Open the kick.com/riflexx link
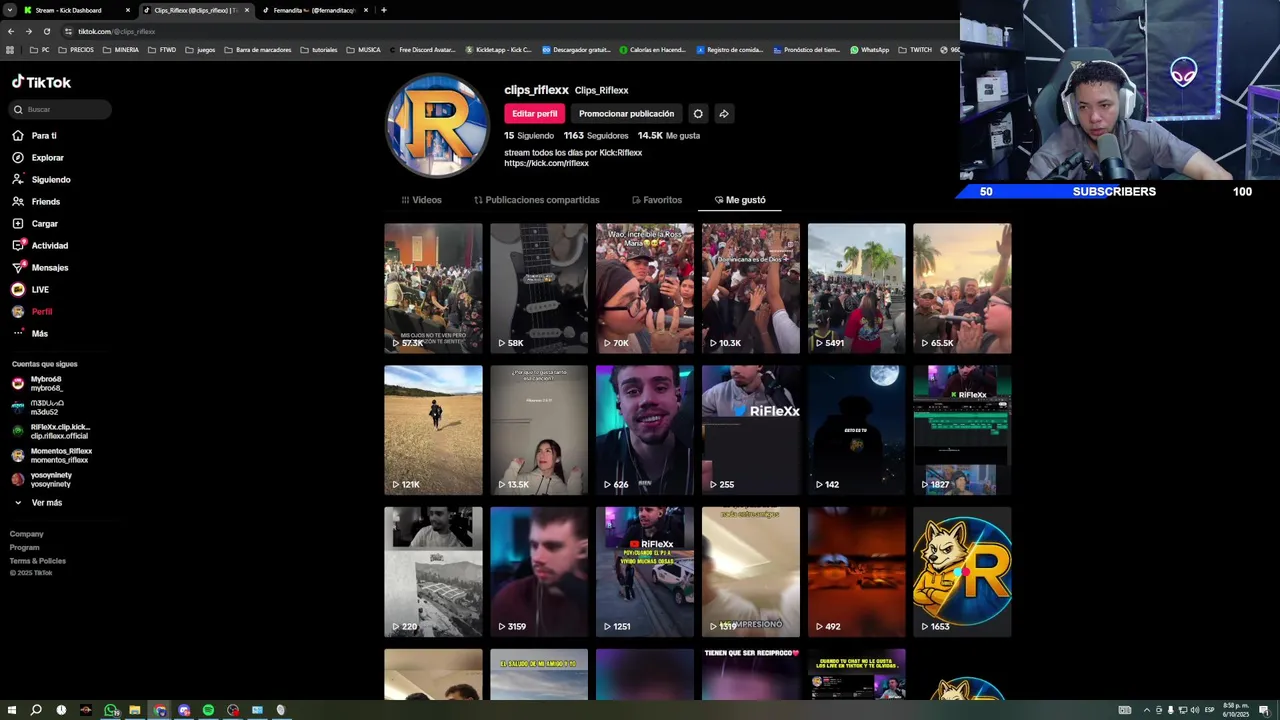 pyautogui.click(x=546, y=163)
